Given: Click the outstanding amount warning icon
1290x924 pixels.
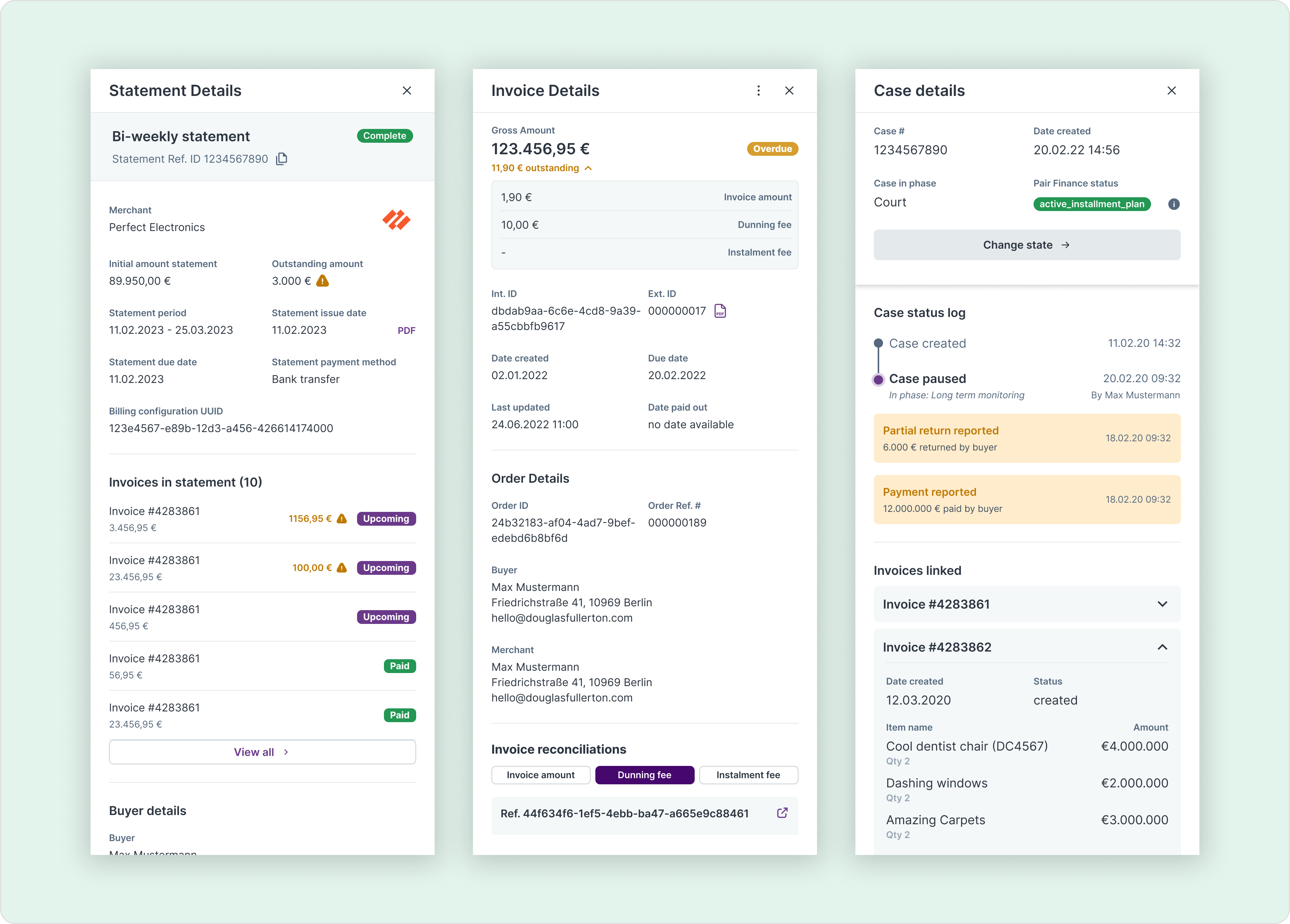Looking at the screenshot, I should (322, 281).
